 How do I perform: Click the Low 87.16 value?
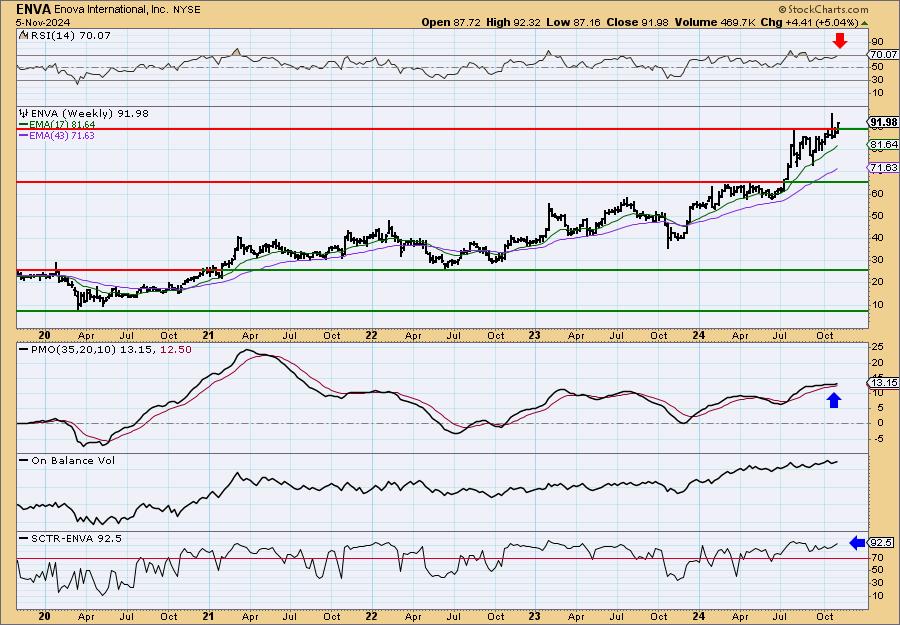pyautogui.click(x=573, y=22)
